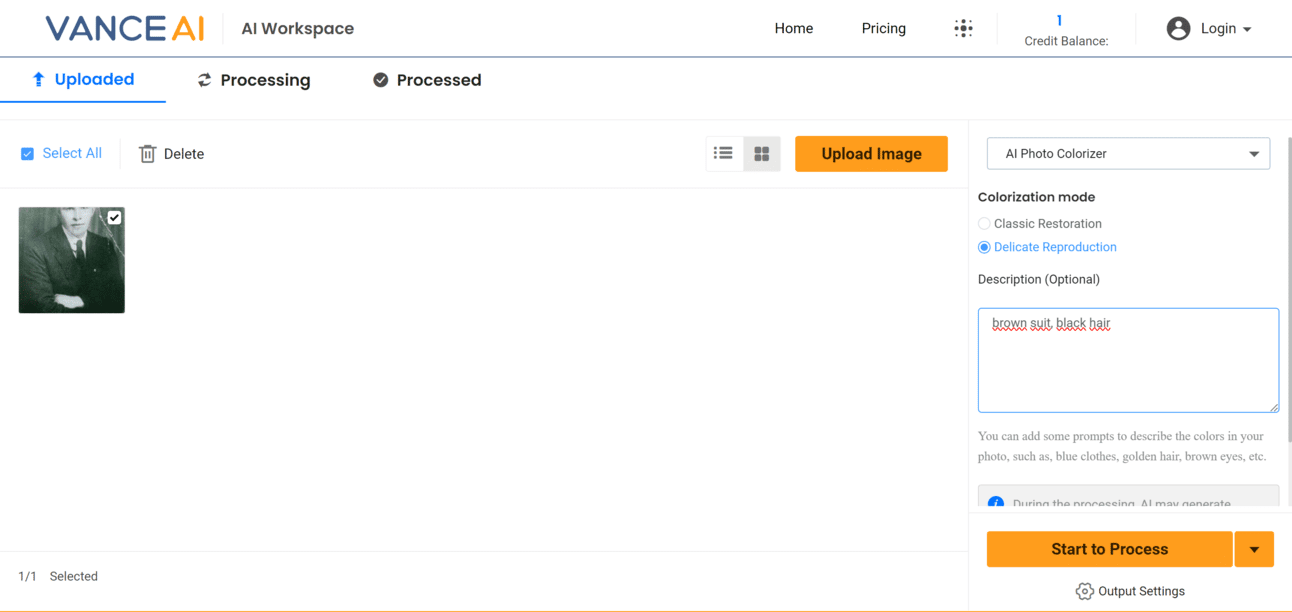Click the Colorization mode heading

point(1036,197)
